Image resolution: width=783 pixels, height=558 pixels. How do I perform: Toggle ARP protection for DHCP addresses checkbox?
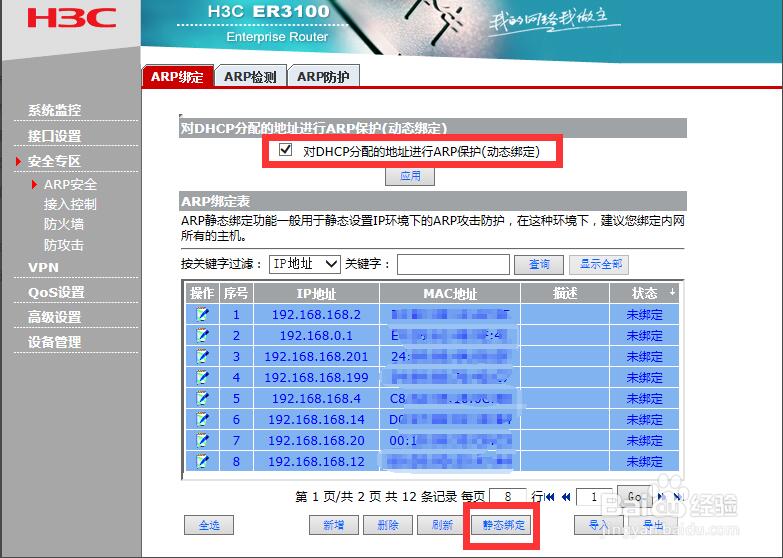pyautogui.click(x=286, y=149)
